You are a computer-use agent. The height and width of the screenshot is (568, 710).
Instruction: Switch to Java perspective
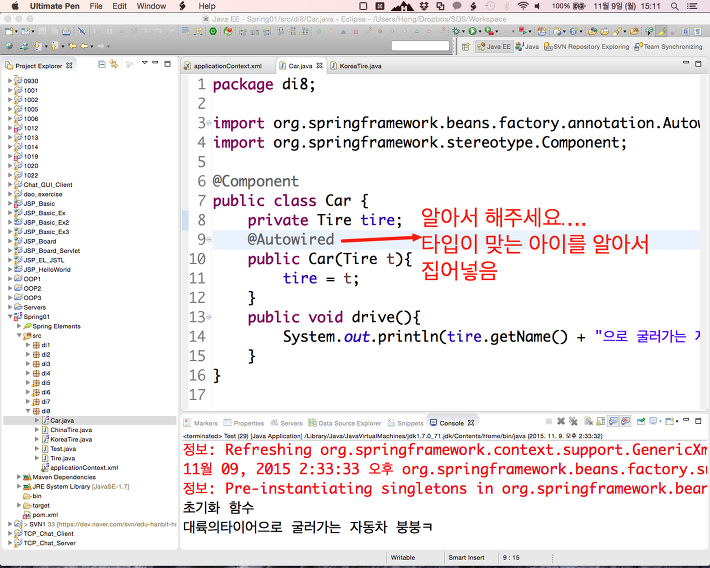click(527, 47)
